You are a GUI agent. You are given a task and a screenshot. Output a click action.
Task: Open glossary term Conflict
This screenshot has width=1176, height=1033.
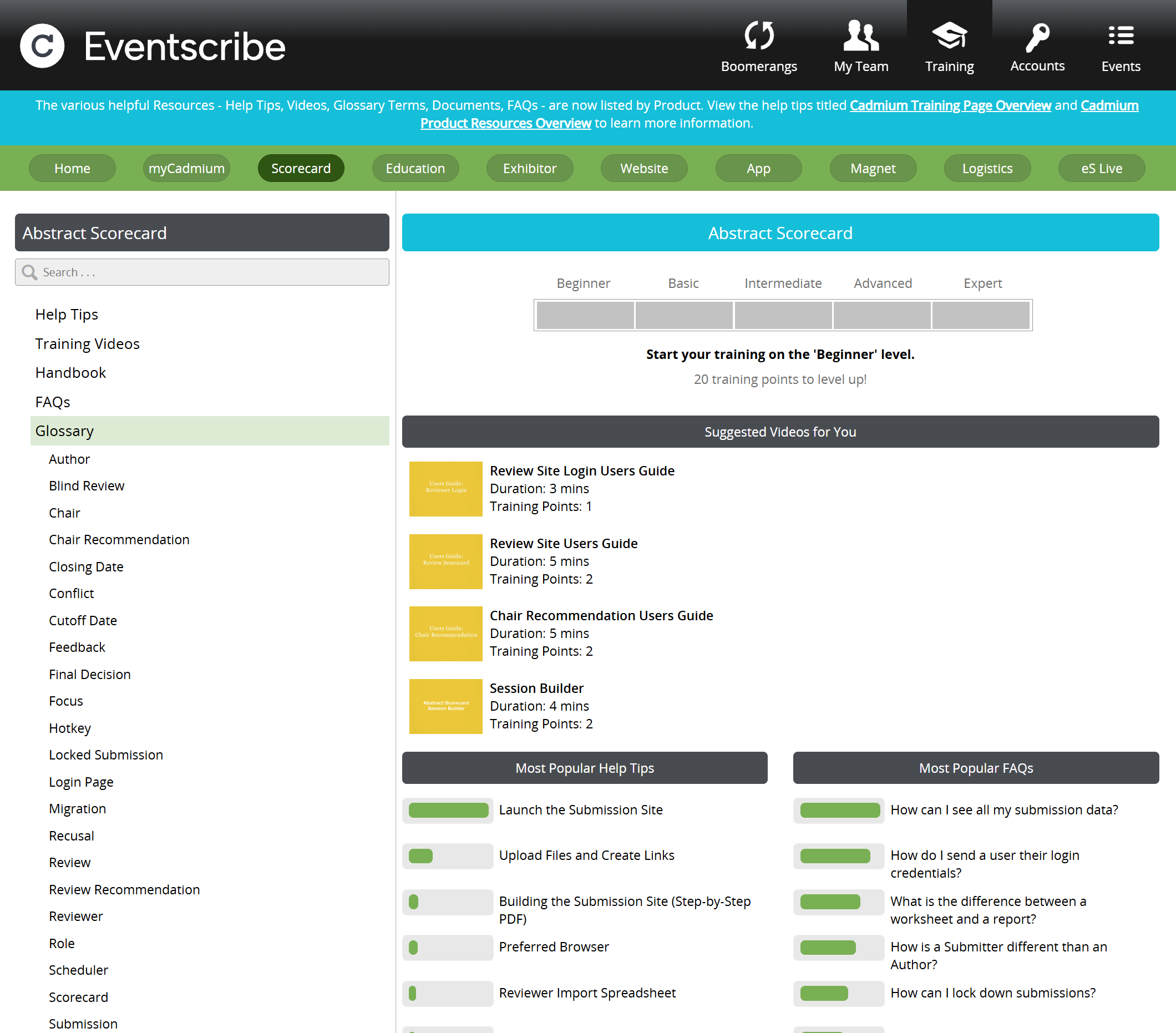pos(72,593)
